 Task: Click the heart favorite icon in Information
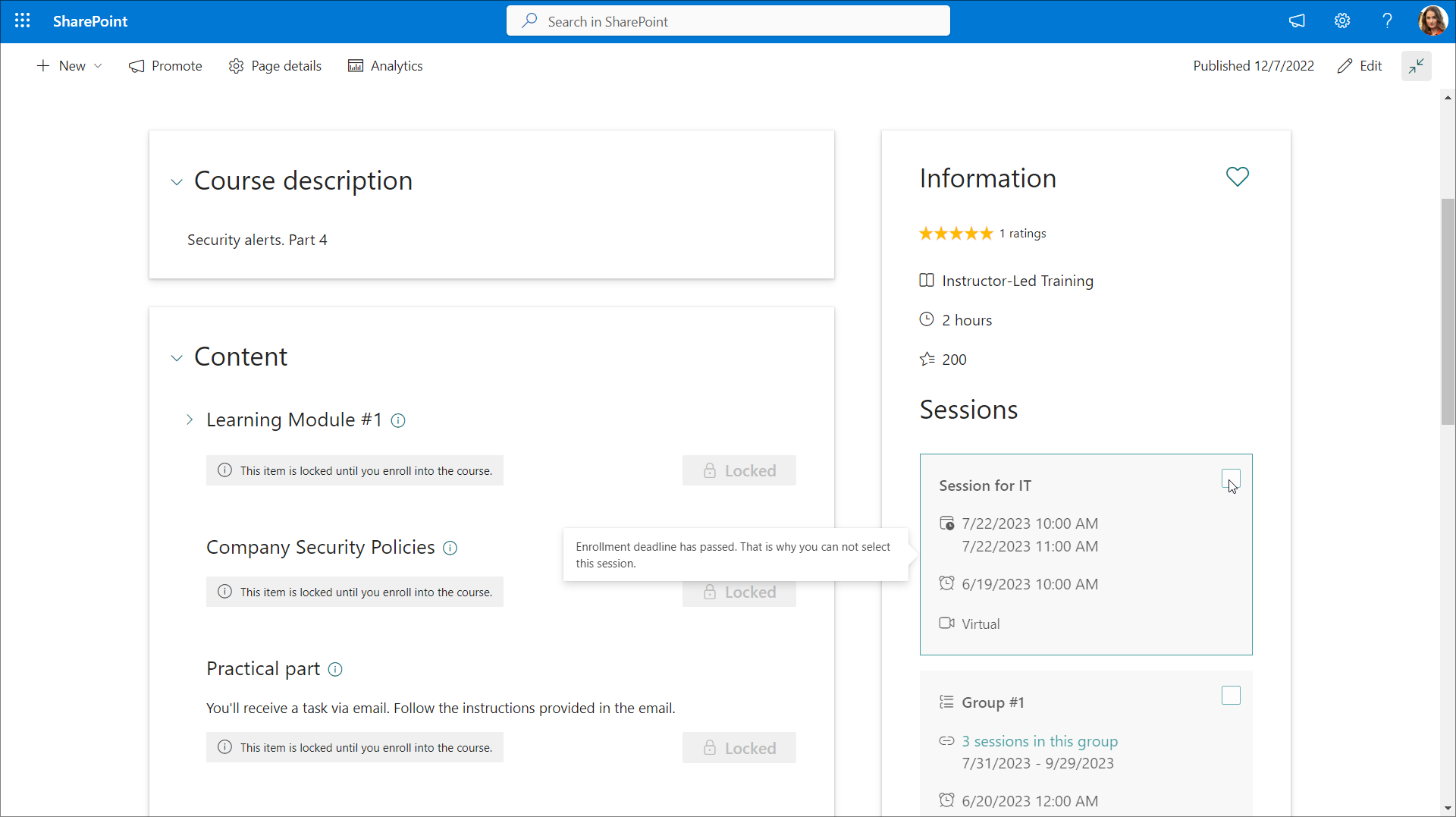pos(1237,177)
